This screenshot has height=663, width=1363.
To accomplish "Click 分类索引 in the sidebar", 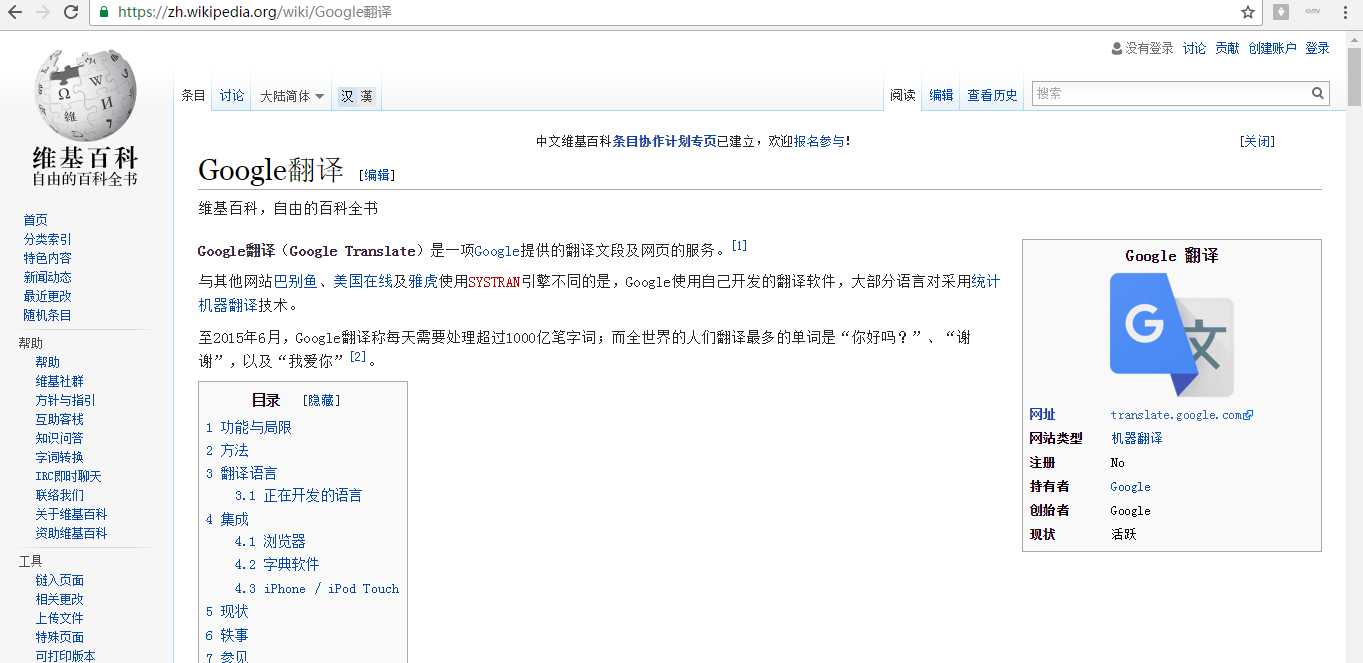I will tap(47, 239).
